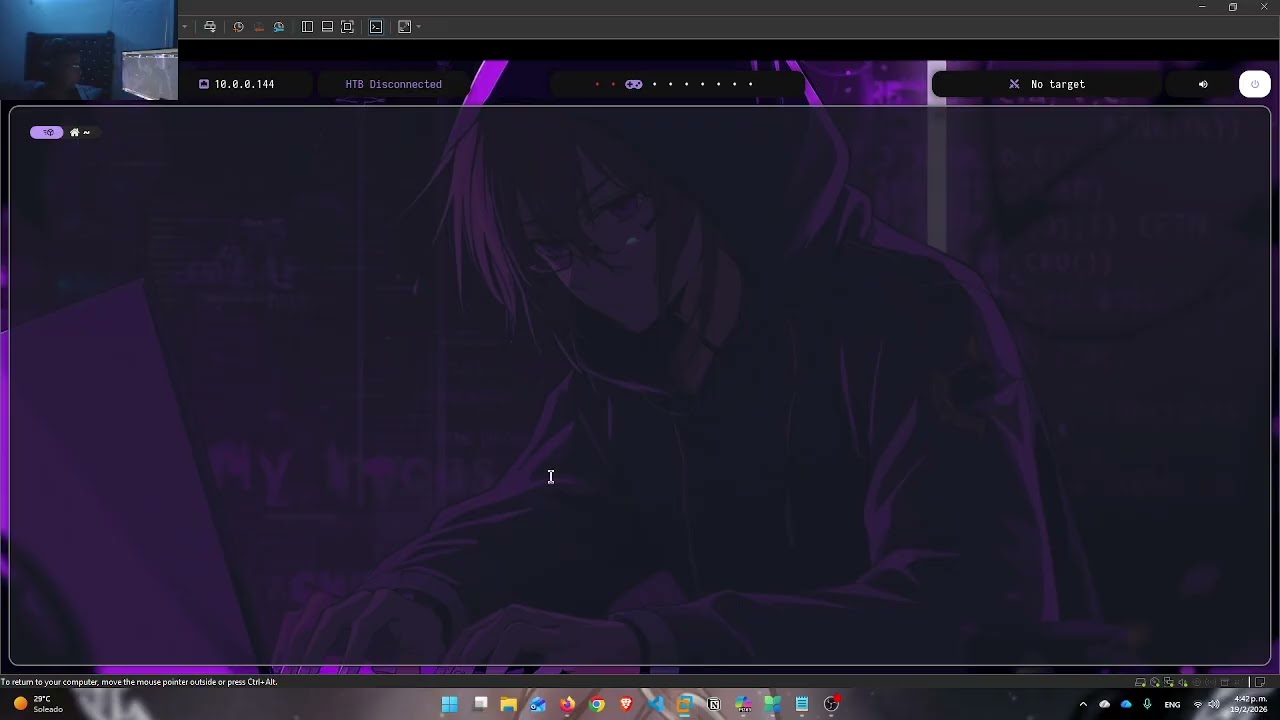Switch the ENG input language
1280x720 pixels.
(x=1172, y=704)
